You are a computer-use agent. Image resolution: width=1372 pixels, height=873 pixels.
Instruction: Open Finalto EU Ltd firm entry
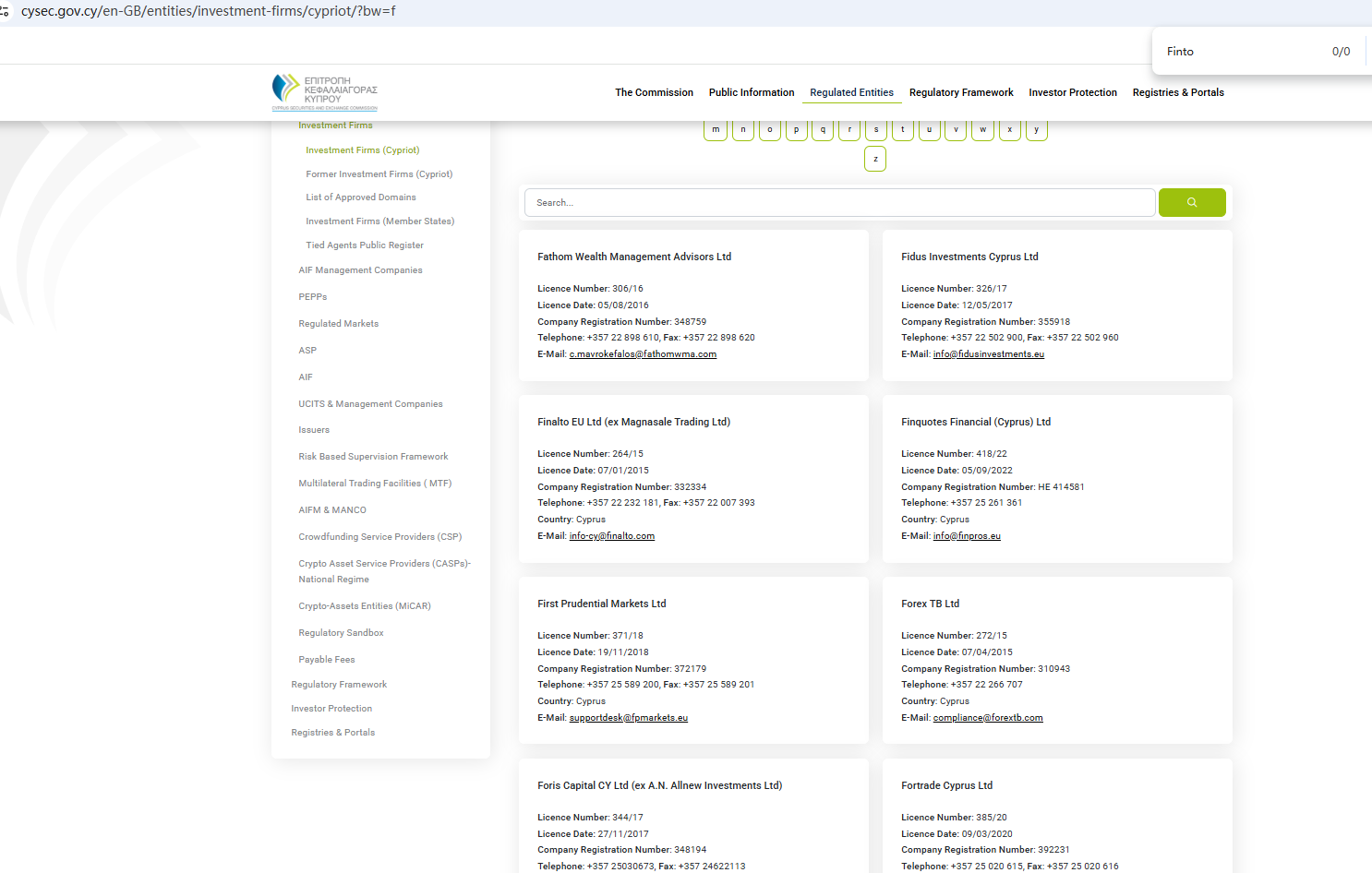633,422
